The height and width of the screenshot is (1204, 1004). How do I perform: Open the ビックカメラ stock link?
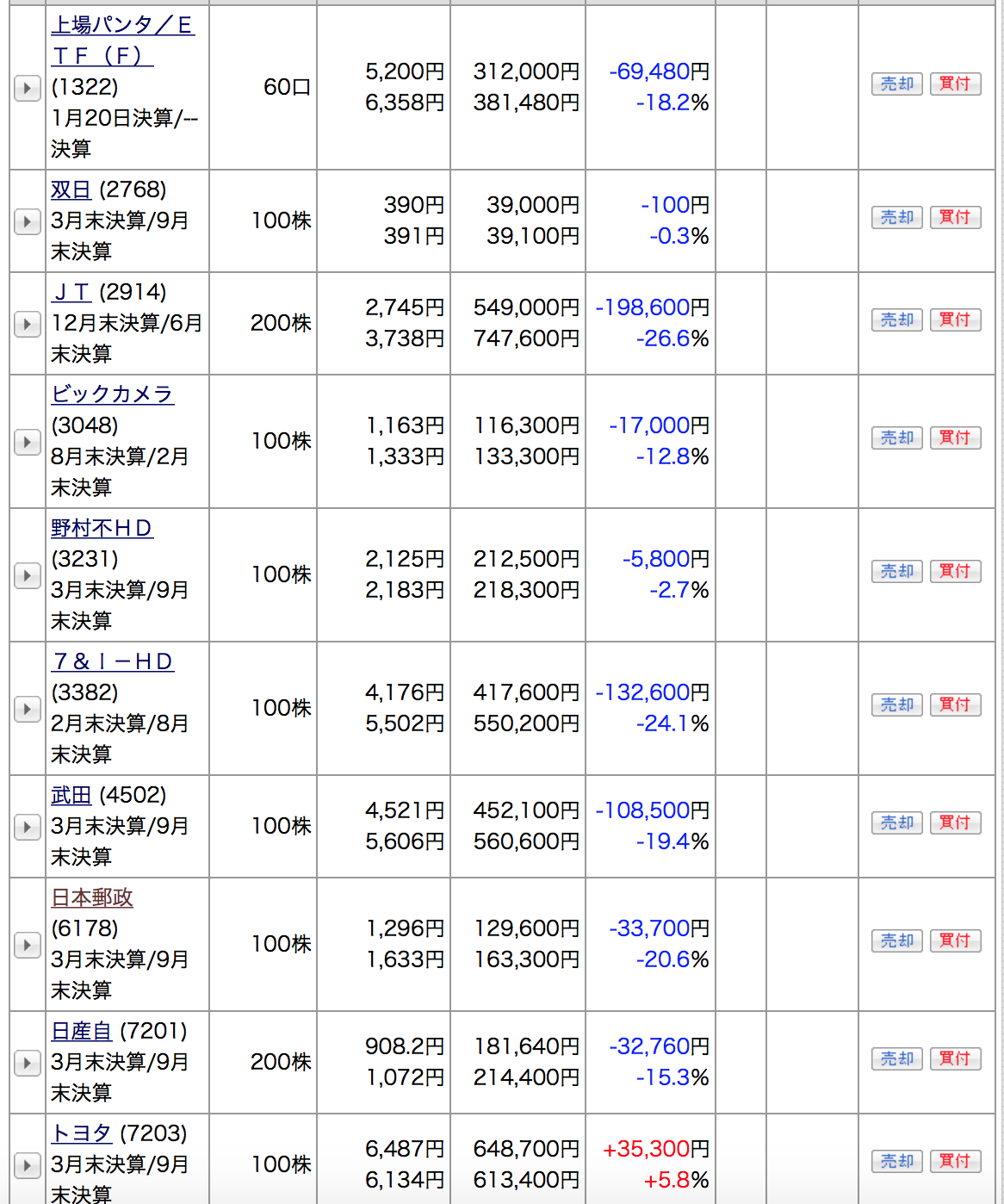[112, 394]
